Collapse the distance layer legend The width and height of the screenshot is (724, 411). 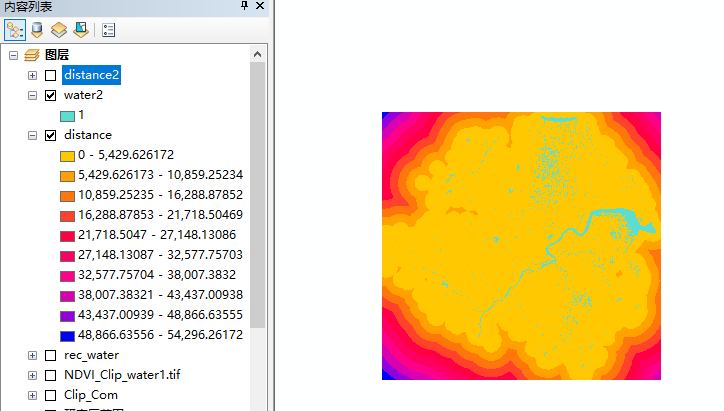(x=32, y=135)
